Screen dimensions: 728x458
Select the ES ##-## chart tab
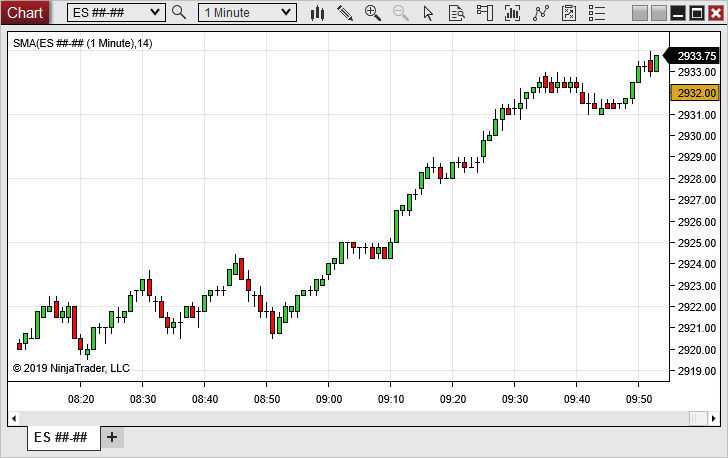[61, 438]
